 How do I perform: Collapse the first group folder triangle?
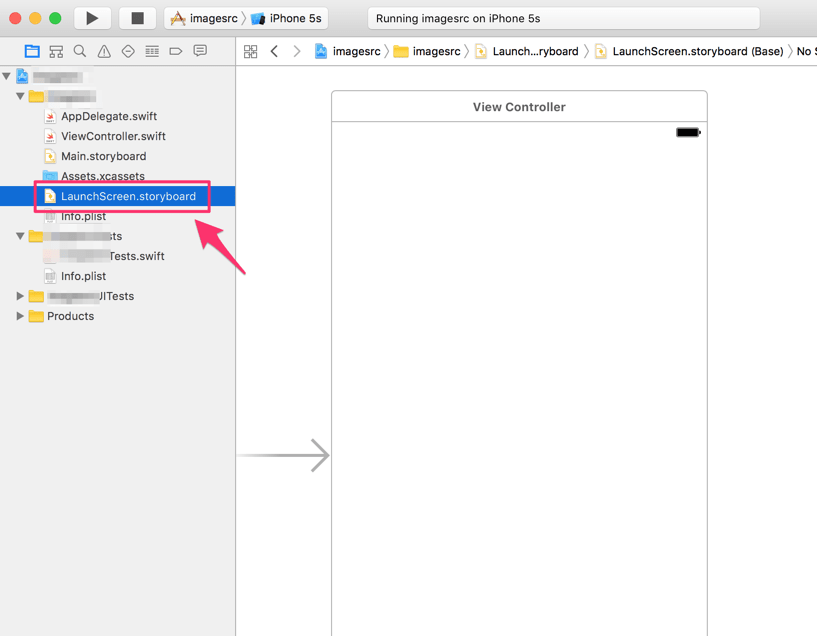click(20, 96)
